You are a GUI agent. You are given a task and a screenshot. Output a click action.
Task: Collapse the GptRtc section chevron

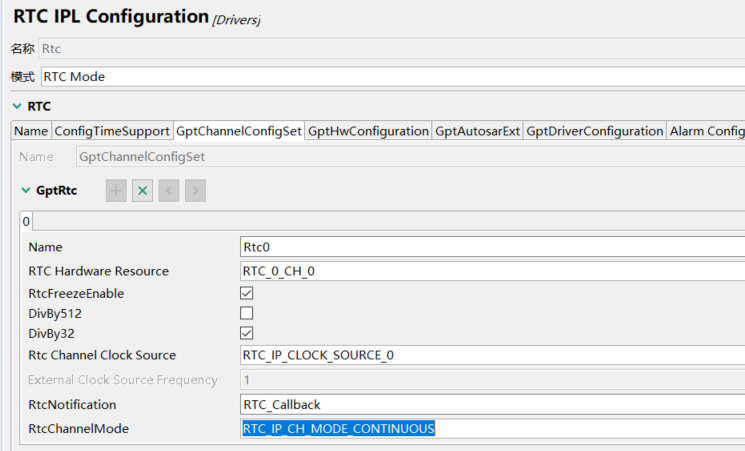point(26,190)
